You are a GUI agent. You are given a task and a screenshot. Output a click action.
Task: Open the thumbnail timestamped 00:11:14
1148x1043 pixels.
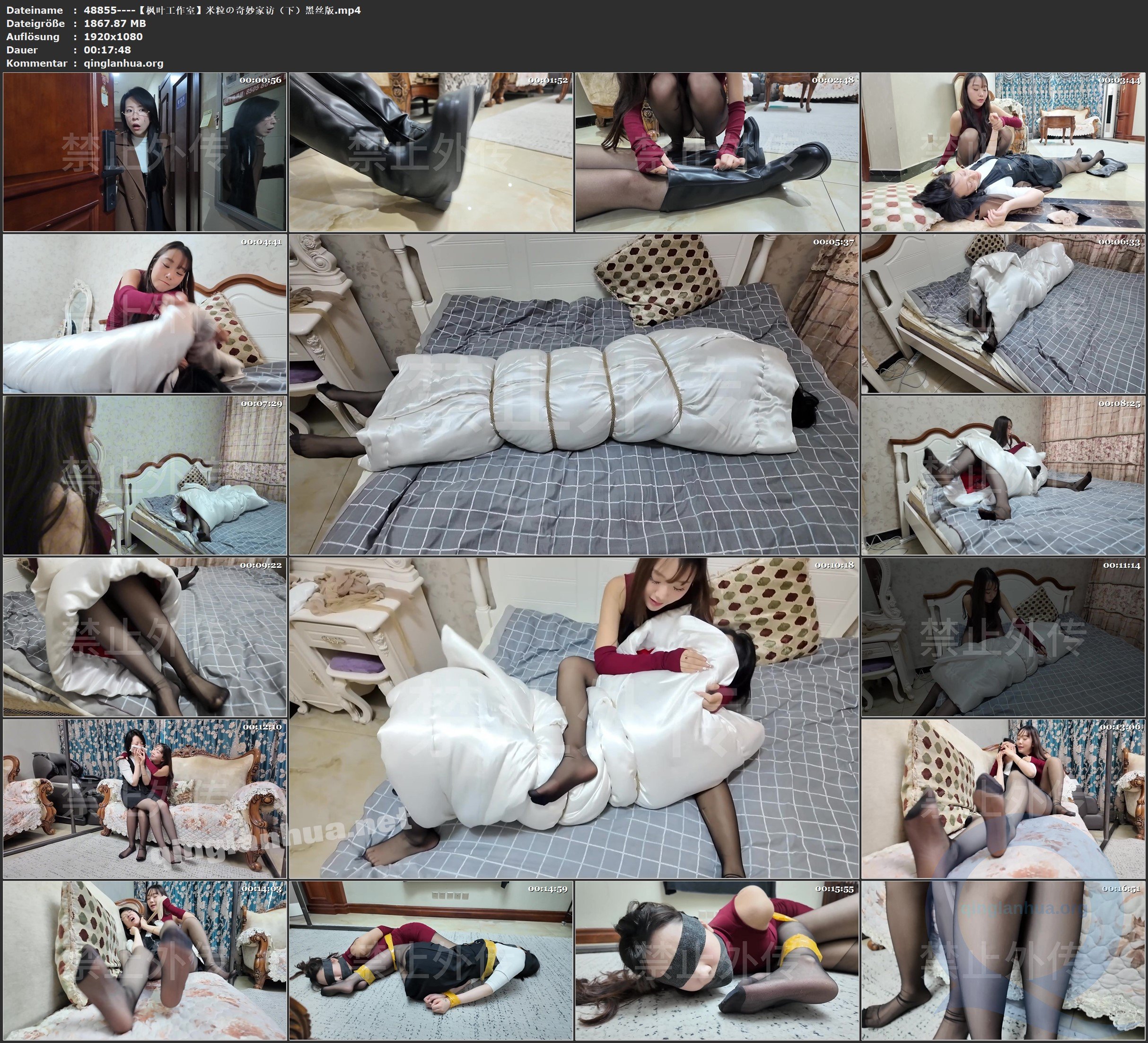(1003, 637)
